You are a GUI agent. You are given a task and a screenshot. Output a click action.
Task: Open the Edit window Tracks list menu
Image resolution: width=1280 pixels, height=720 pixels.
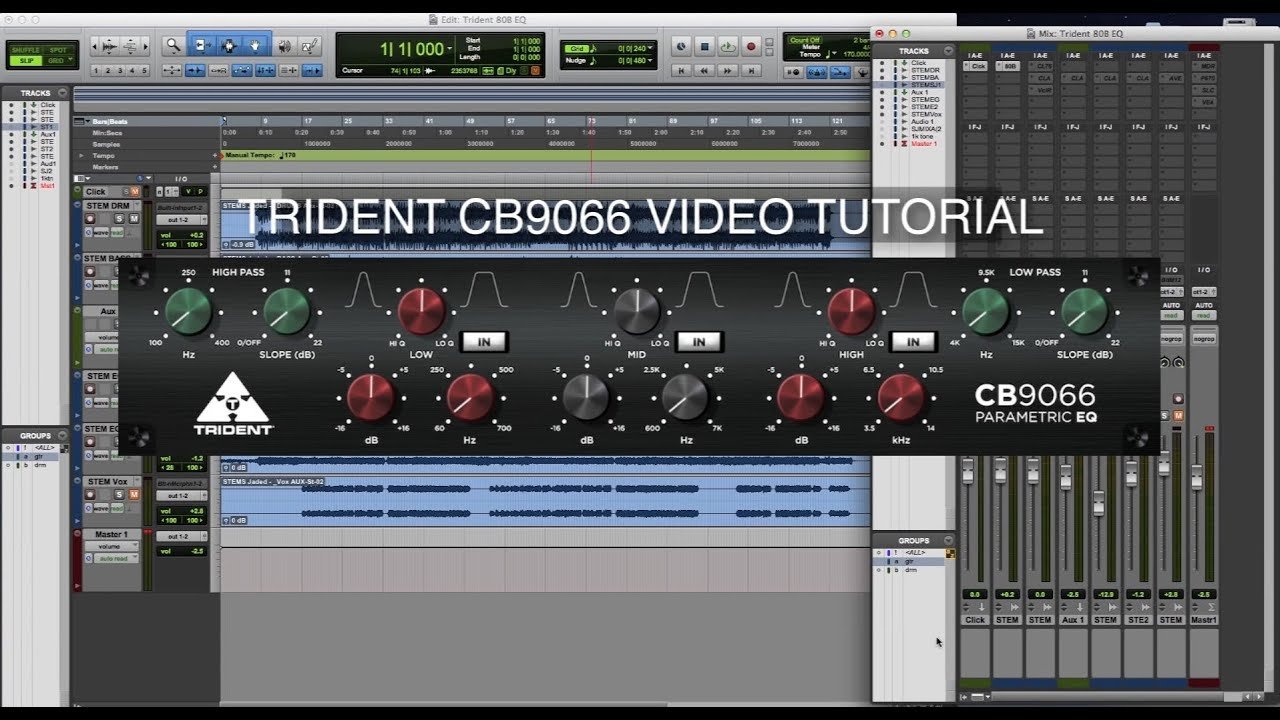[x=63, y=93]
